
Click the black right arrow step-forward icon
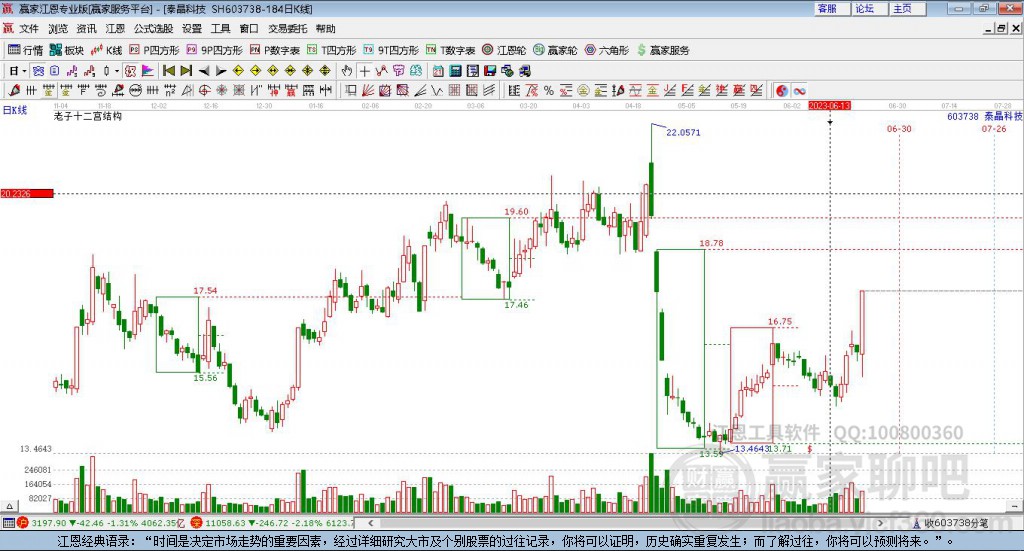pyautogui.click(x=221, y=71)
